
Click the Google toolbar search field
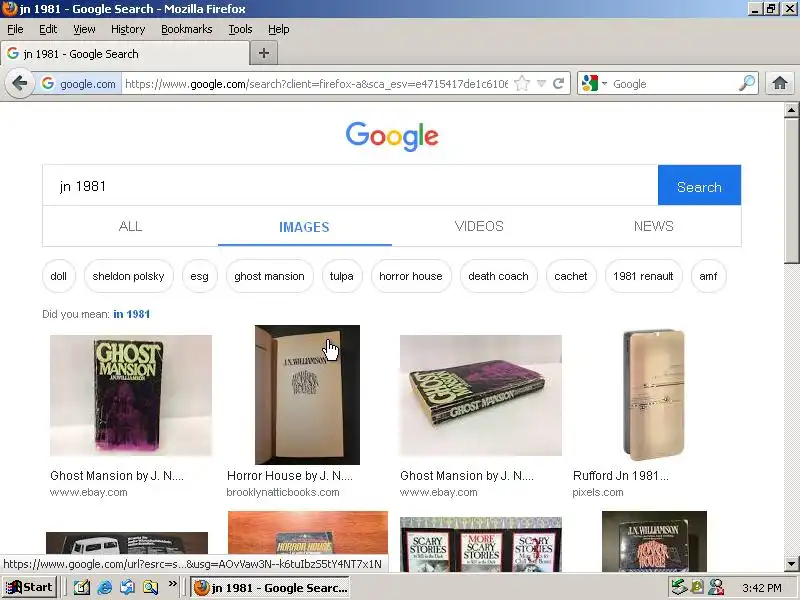673,84
